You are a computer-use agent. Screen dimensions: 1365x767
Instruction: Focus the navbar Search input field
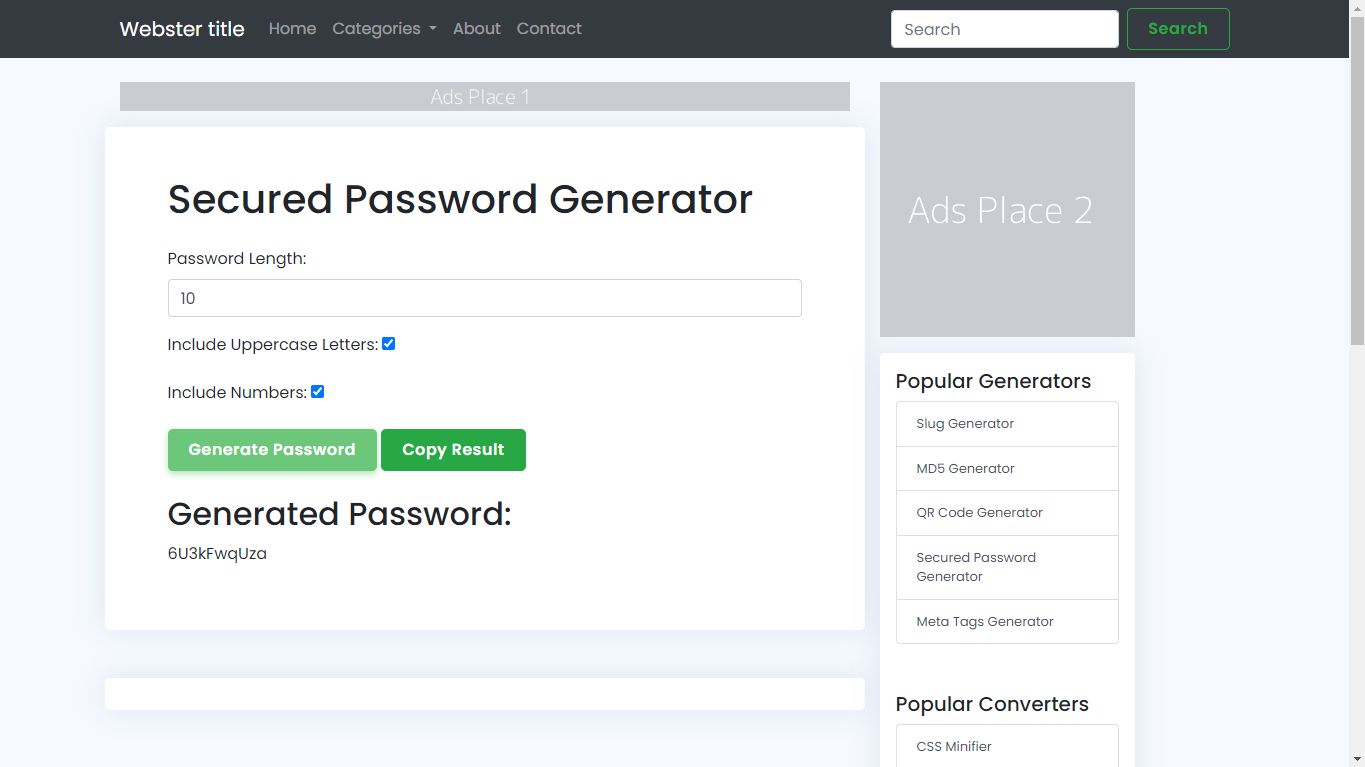(x=1004, y=29)
